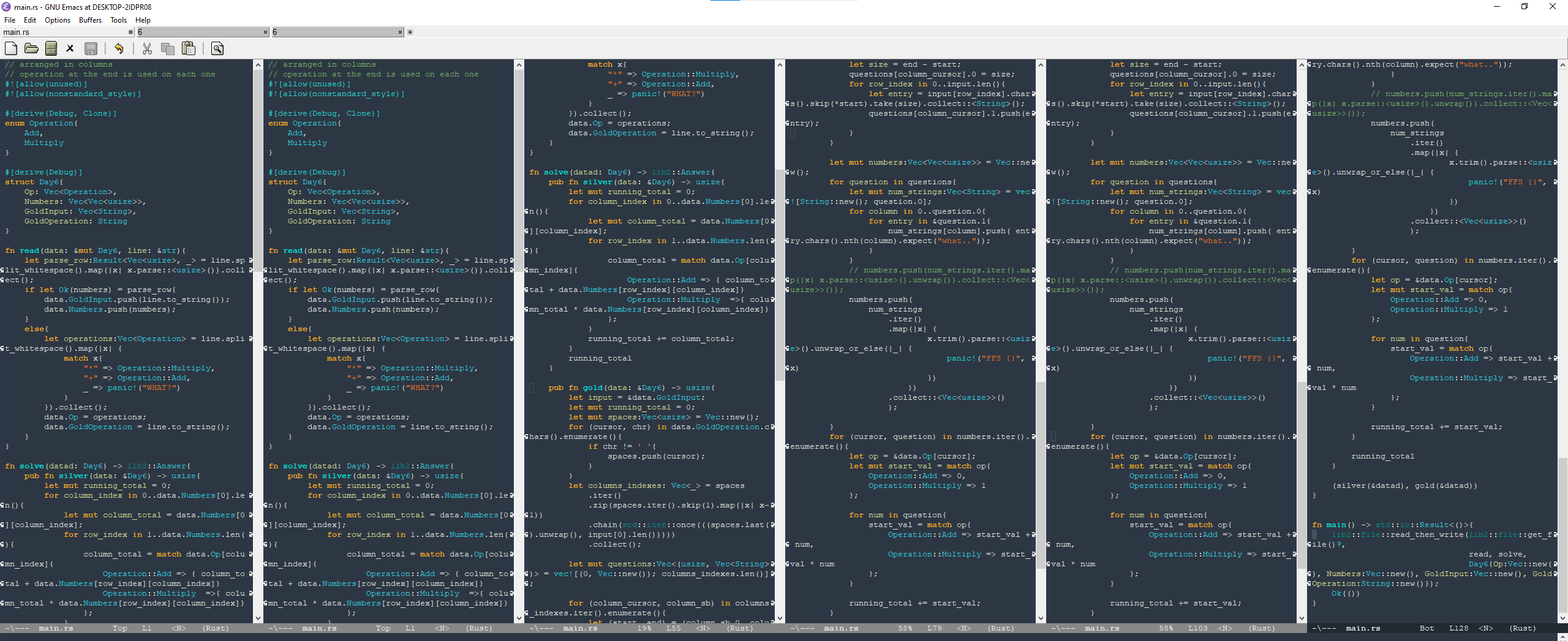The image size is (1568, 641).
Task: Click the L55 line number in the mode line
Action: click(674, 628)
